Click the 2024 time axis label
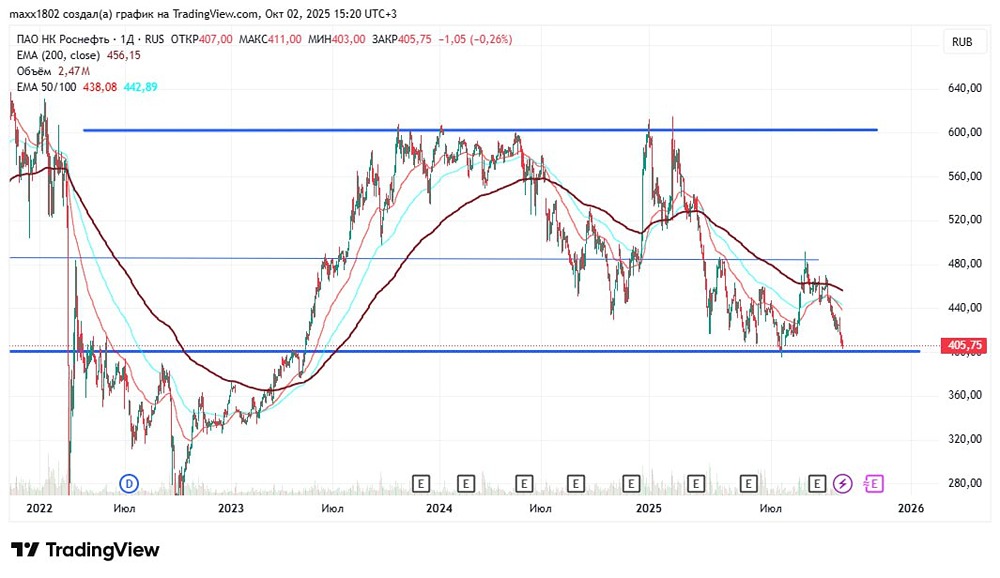1000x578 pixels. click(x=439, y=508)
